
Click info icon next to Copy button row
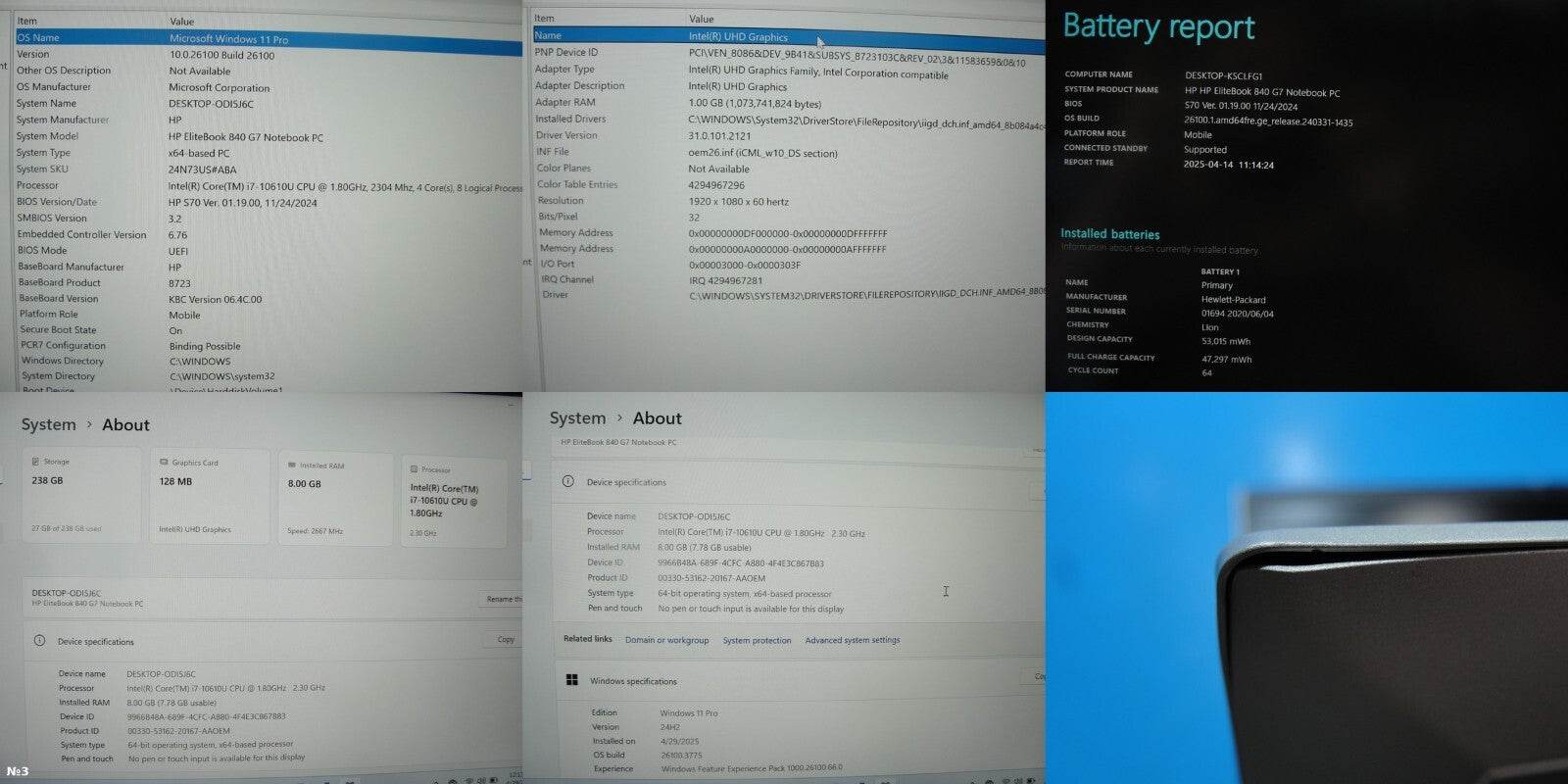click(39, 641)
